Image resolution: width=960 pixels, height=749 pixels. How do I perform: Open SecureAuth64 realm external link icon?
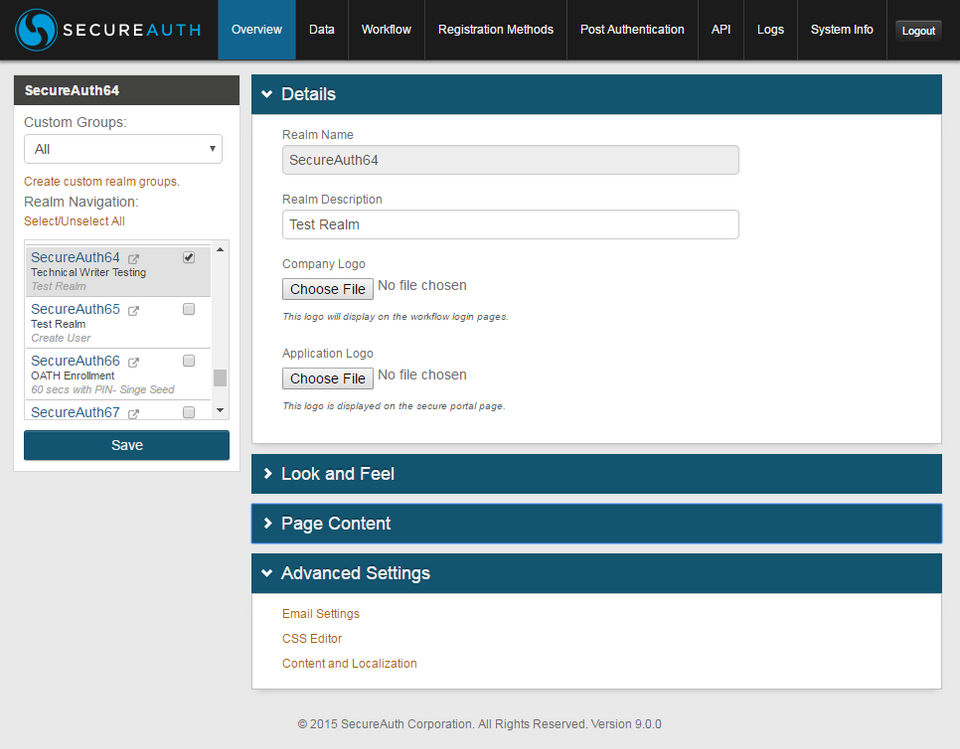133,258
